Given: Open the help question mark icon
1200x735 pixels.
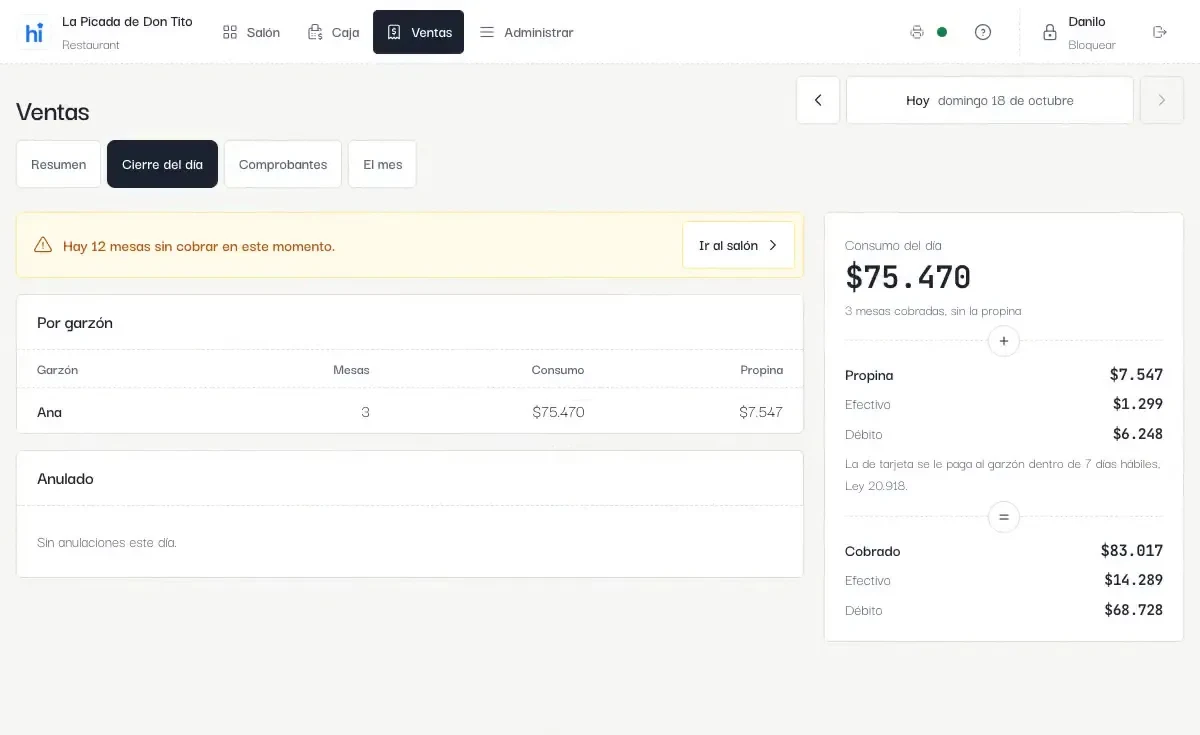Looking at the screenshot, I should click(x=983, y=32).
